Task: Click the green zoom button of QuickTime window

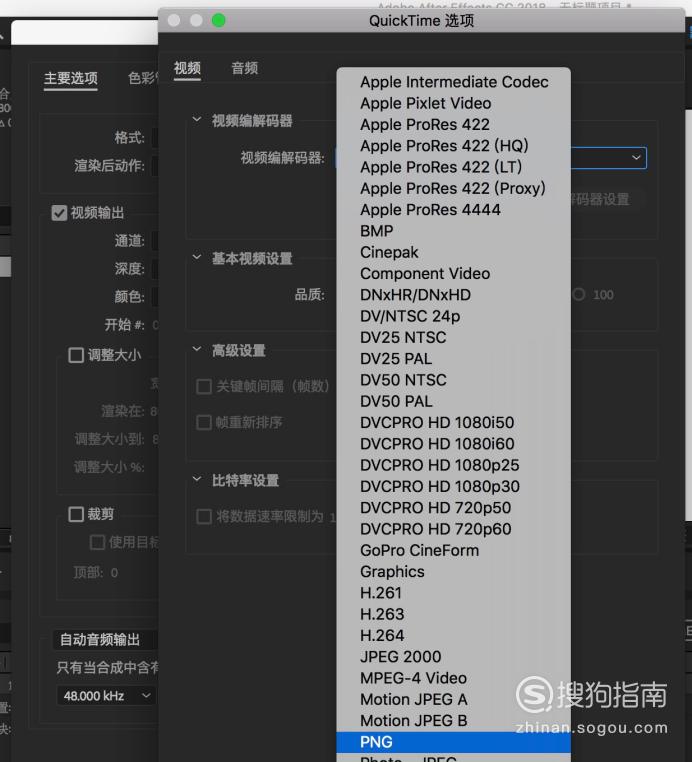Action: (x=219, y=20)
